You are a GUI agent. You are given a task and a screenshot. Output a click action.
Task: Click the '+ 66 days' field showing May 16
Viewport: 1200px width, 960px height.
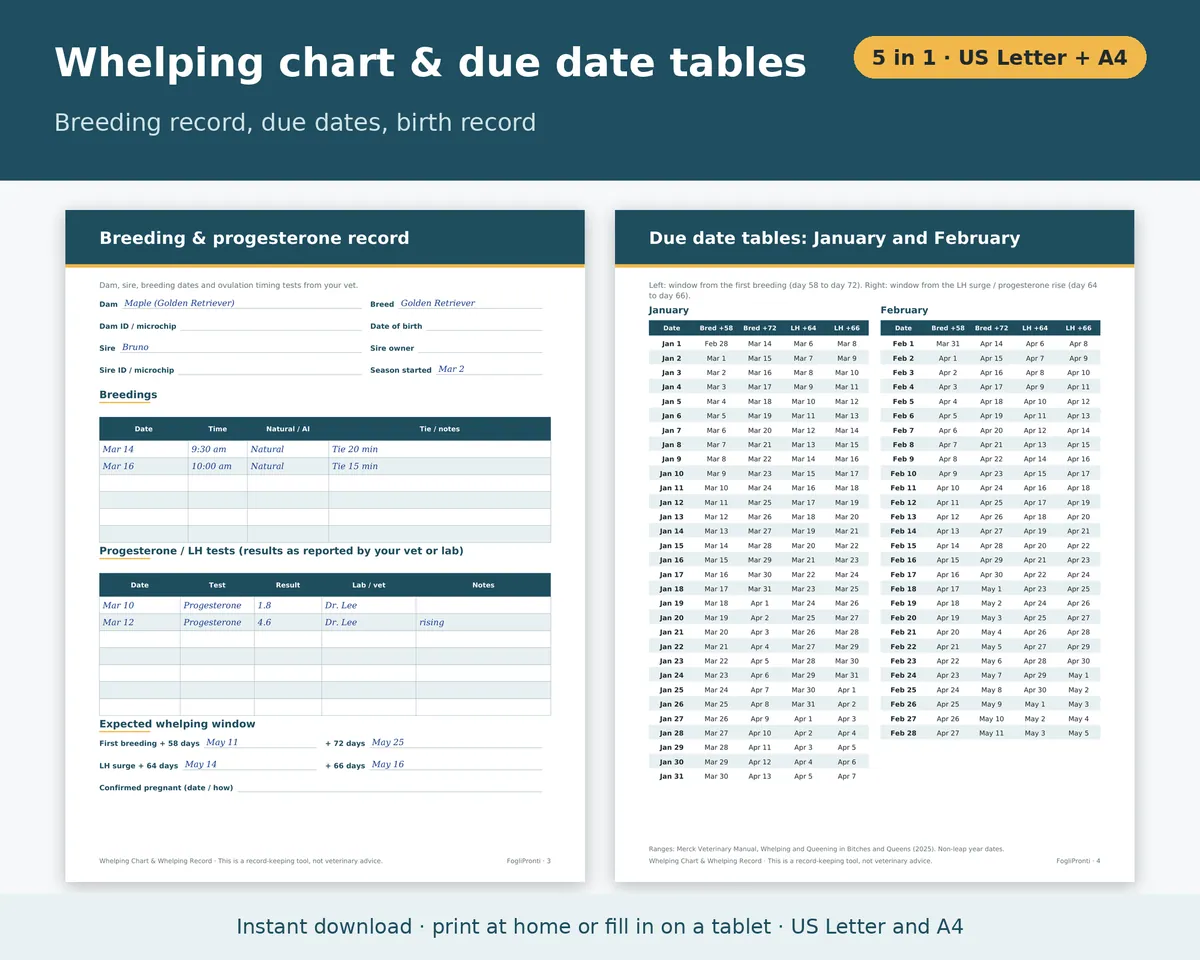[455, 765]
